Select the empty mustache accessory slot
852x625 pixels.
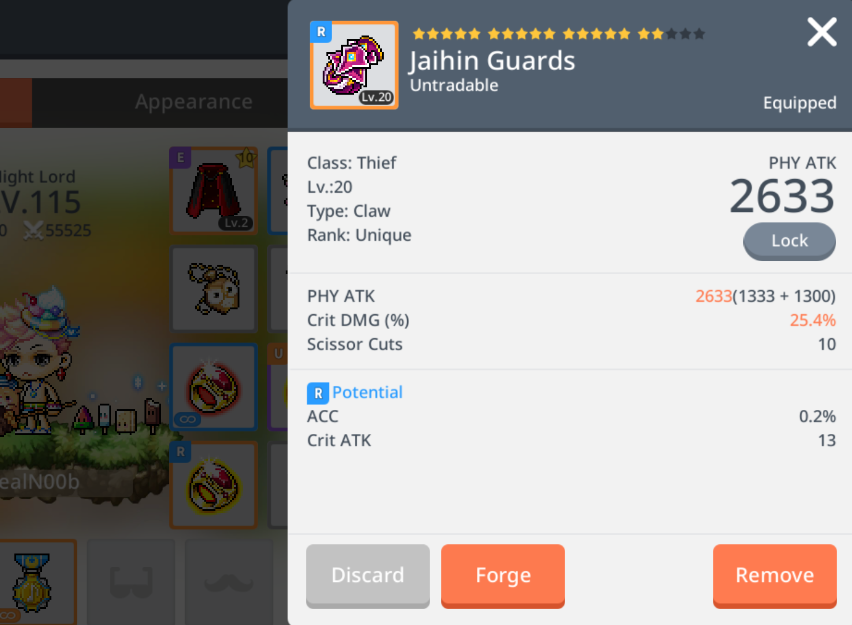point(229,582)
